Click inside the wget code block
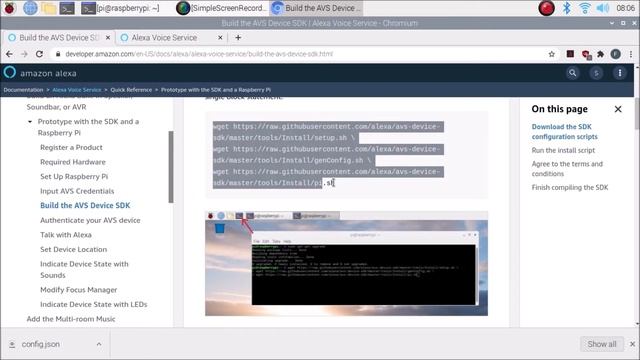Image resolution: width=640 pixels, height=360 pixels. point(347,155)
